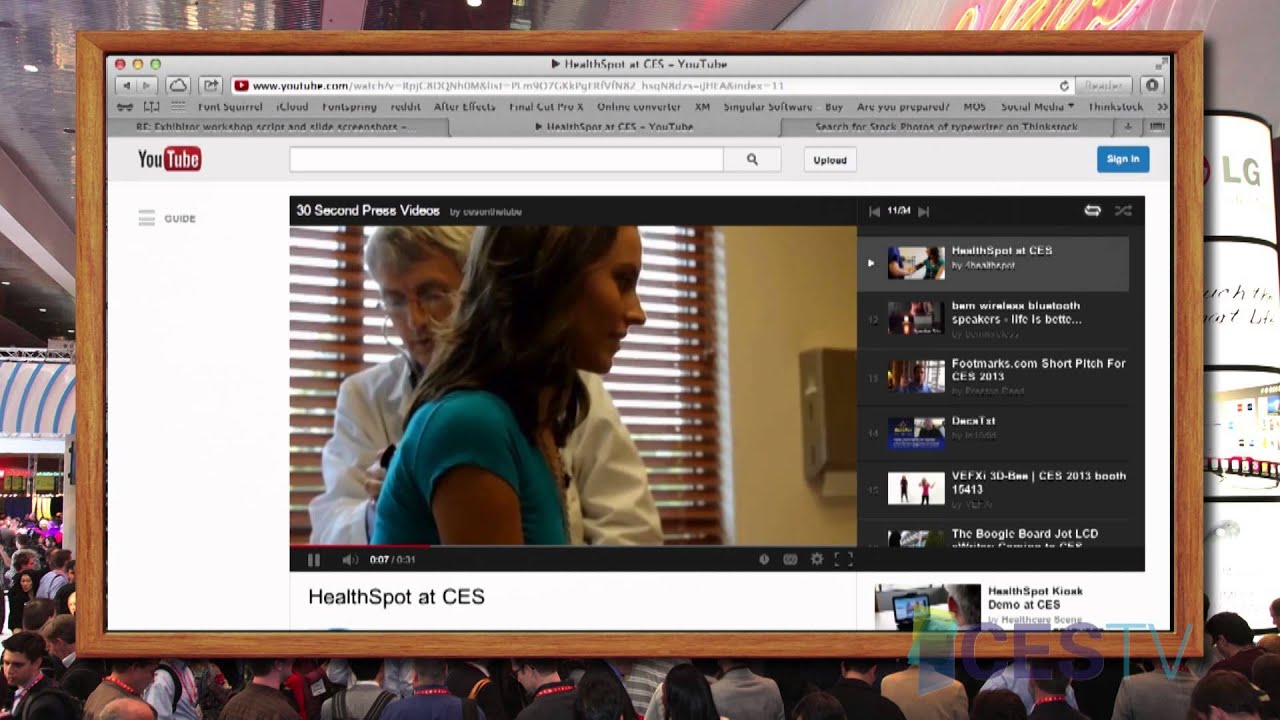The height and width of the screenshot is (720, 1280).
Task: Switch to the Exhibitor workshop script tab
Action: coord(278,127)
